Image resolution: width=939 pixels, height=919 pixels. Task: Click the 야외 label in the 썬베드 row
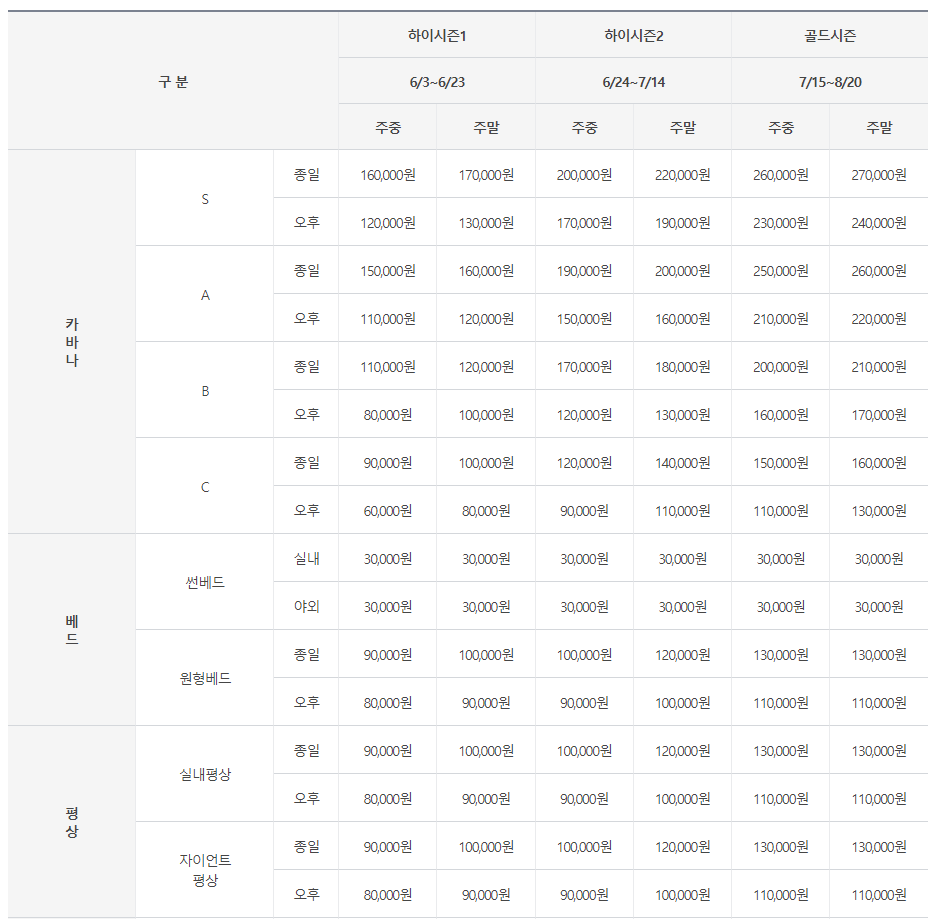[307, 606]
